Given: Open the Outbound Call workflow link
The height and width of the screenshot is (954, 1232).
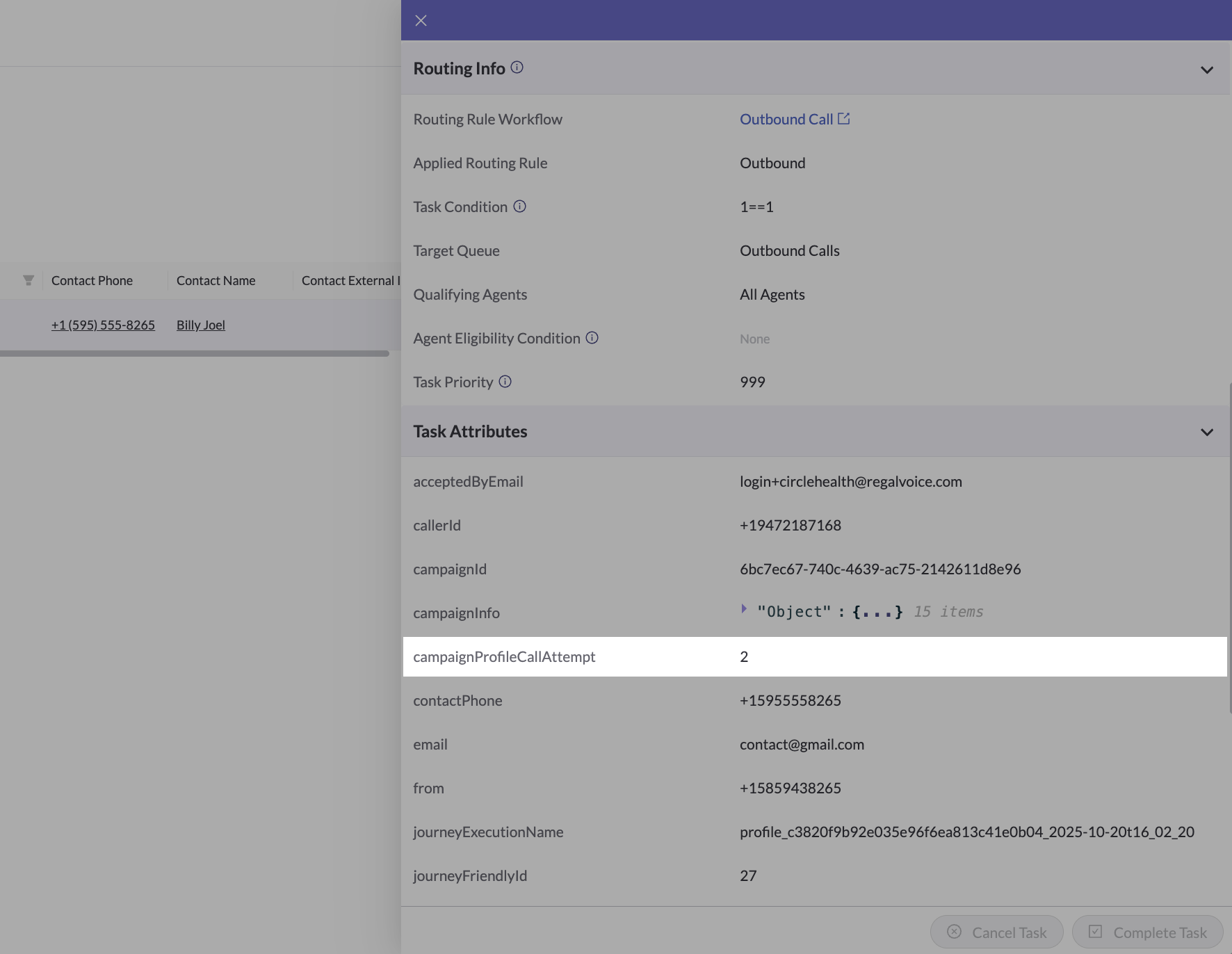Looking at the screenshot, I should tap(786, 120).
